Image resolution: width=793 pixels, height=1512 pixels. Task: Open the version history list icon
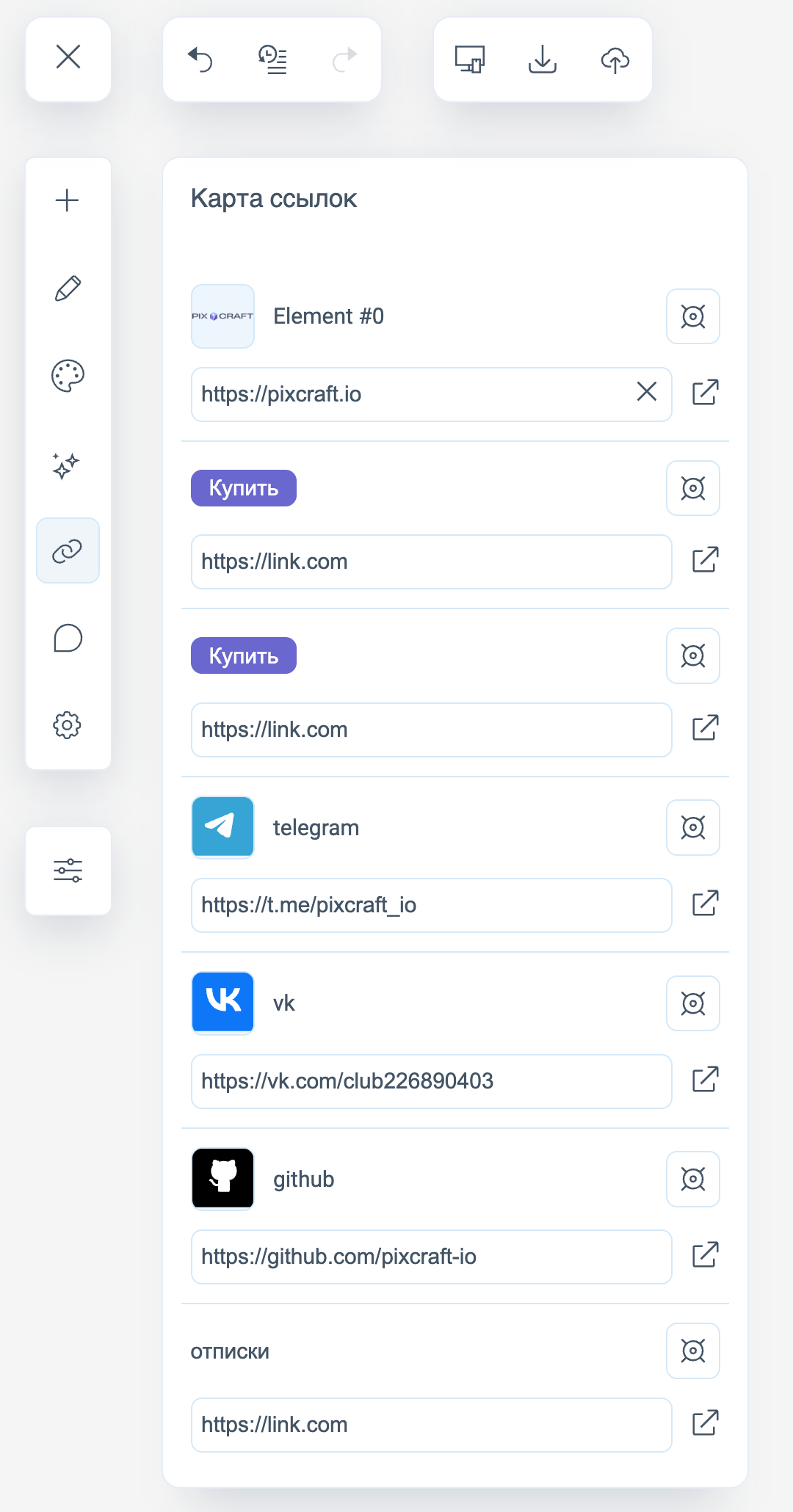point(272,59)
